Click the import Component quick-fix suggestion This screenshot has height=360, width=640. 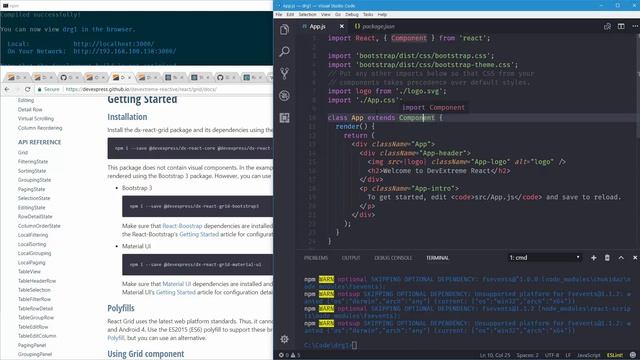[x=433, y=107]
